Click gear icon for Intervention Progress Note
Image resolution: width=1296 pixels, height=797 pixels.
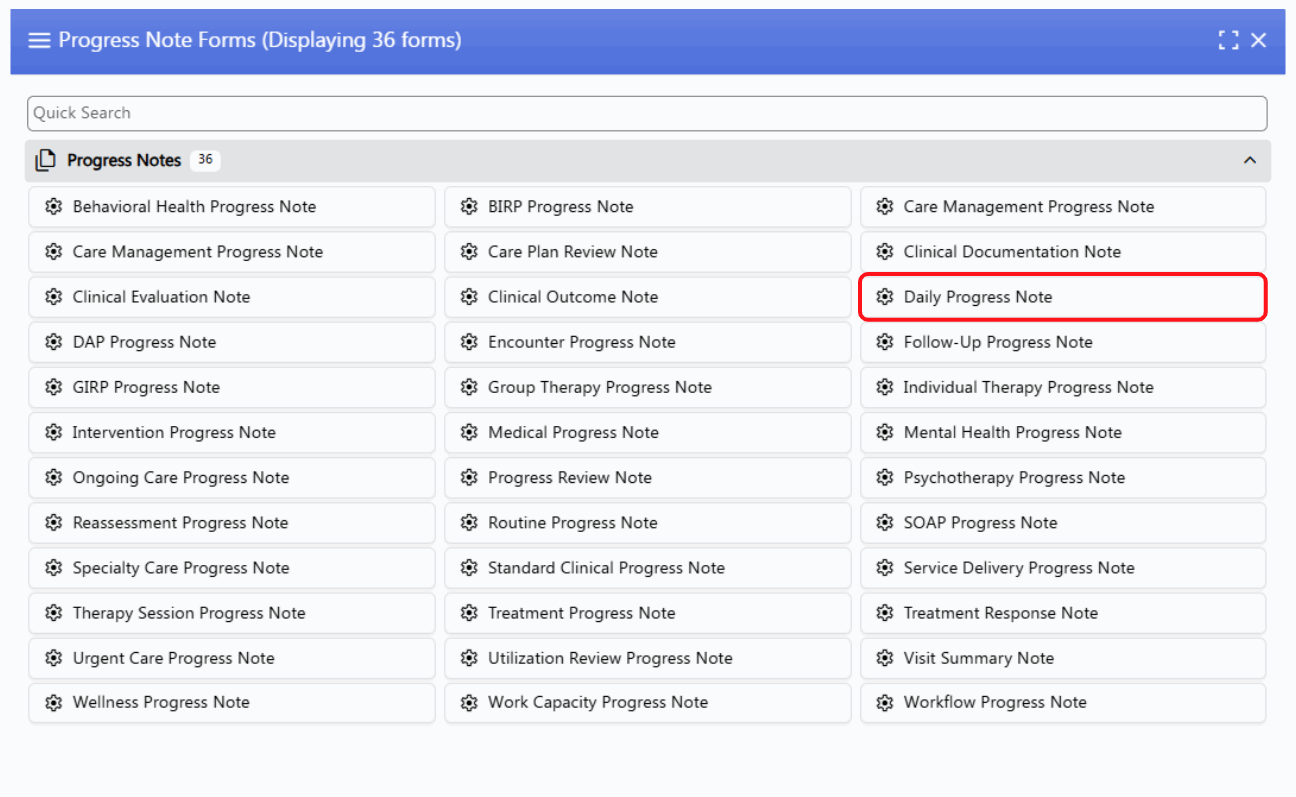tap(54, 433)
